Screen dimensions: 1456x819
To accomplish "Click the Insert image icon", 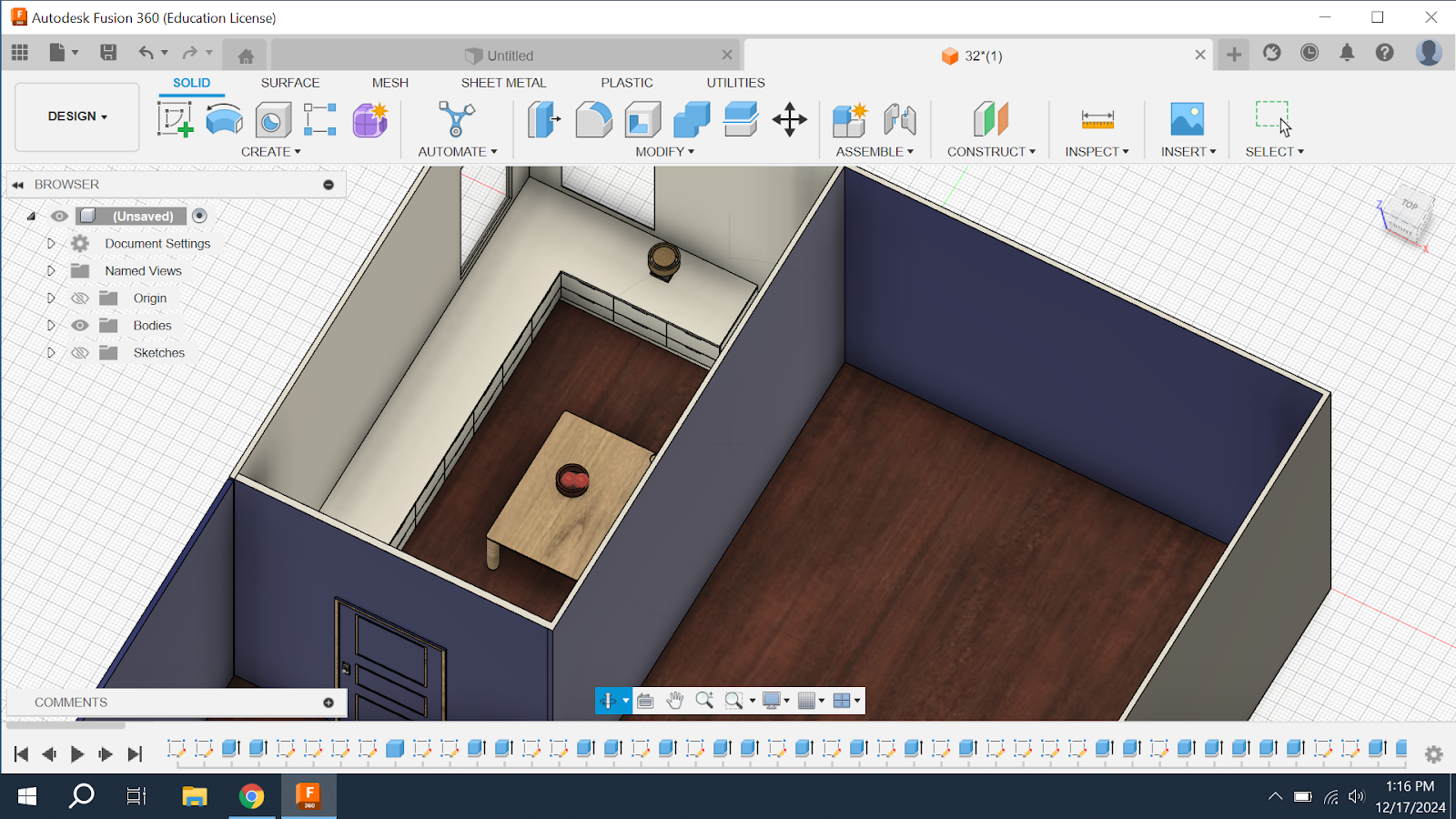I will coord(1188,119).
